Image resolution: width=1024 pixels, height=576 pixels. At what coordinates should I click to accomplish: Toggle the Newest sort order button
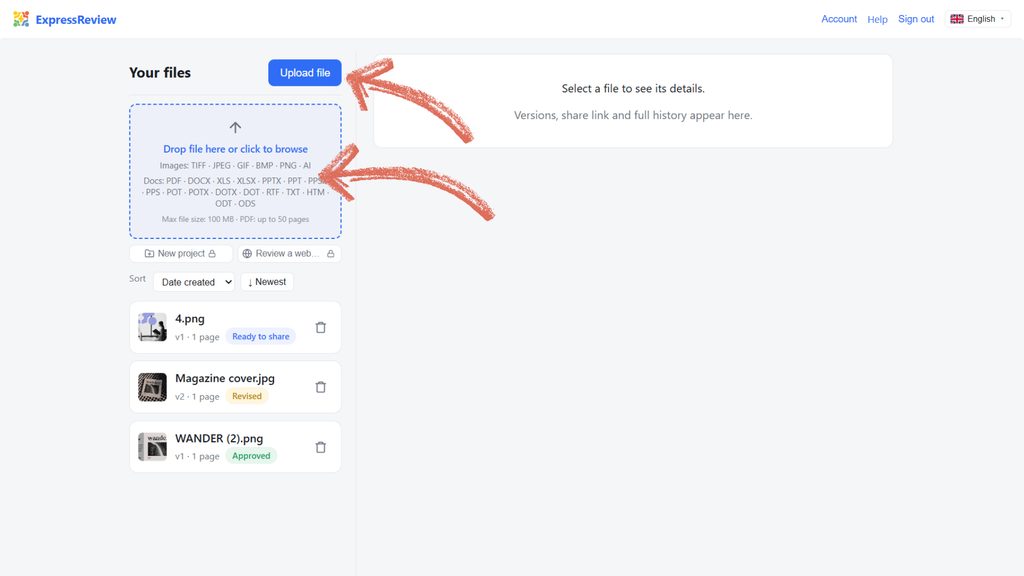point(267,282)
